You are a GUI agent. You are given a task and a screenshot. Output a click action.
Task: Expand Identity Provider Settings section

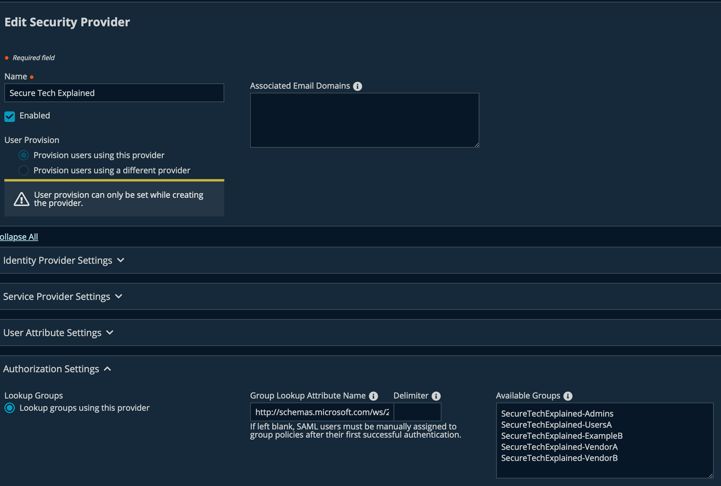click(x=63, y=260)
